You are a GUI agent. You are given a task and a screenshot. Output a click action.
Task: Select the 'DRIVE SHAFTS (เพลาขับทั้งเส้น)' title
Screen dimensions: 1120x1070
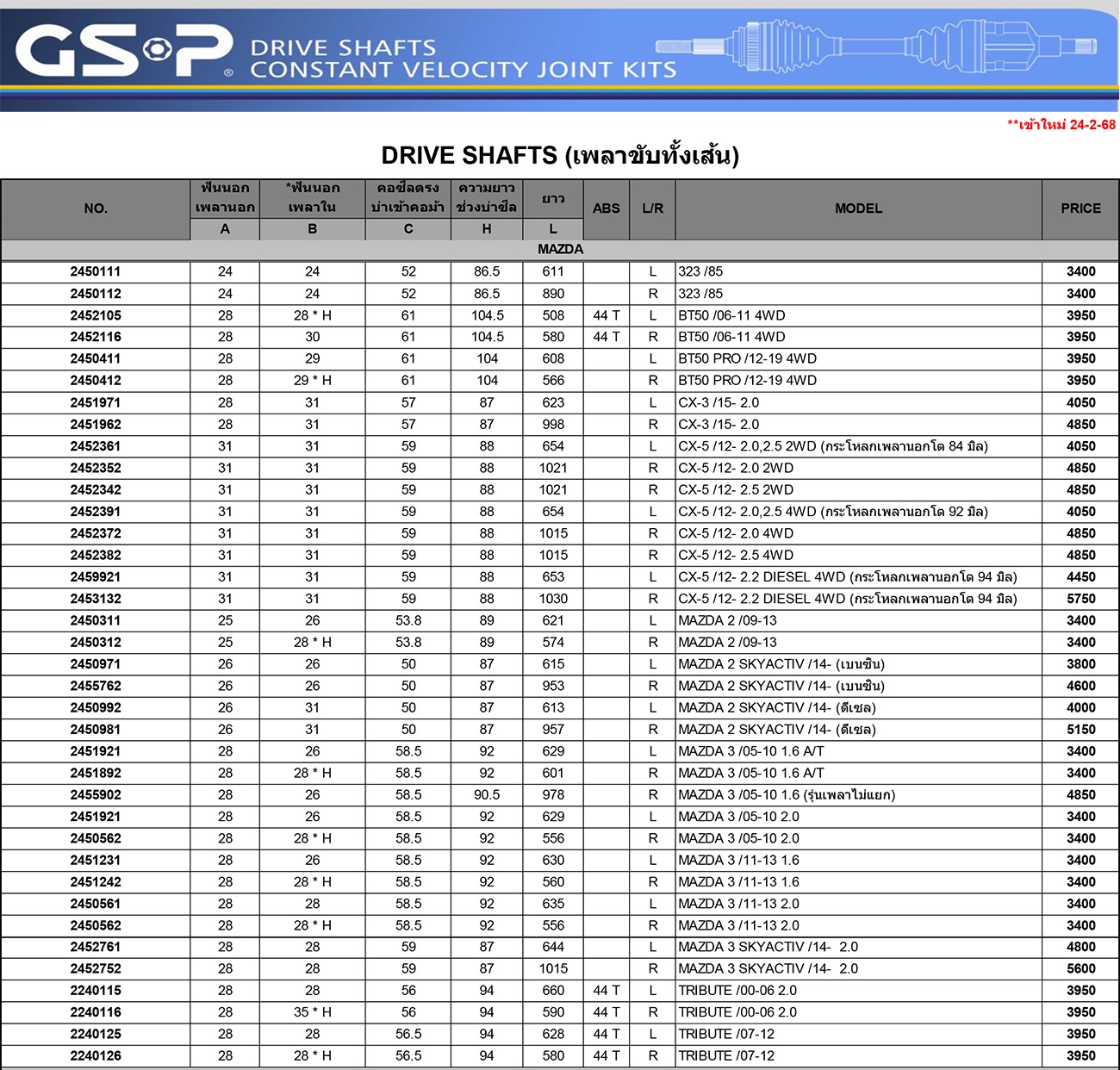tap(560, 155)
